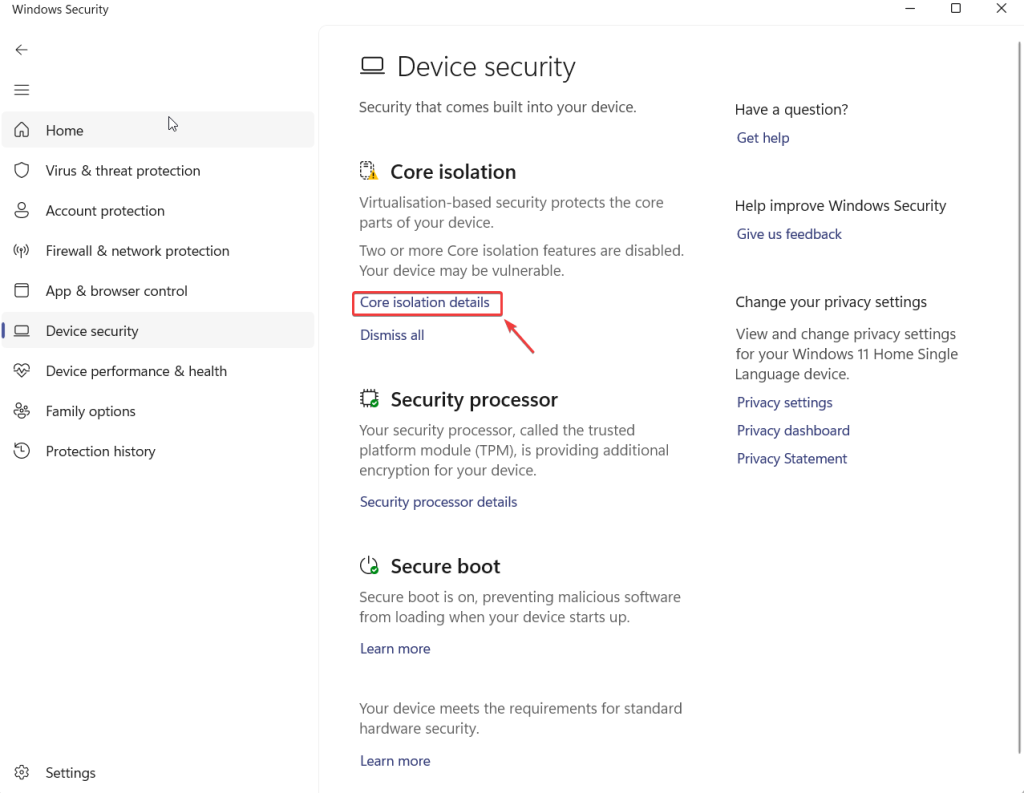Viewport: 1024px width, 793px height.
Task: Open Firewall & network protection icon
Action: pyautogui.click(x=22, y=251)
